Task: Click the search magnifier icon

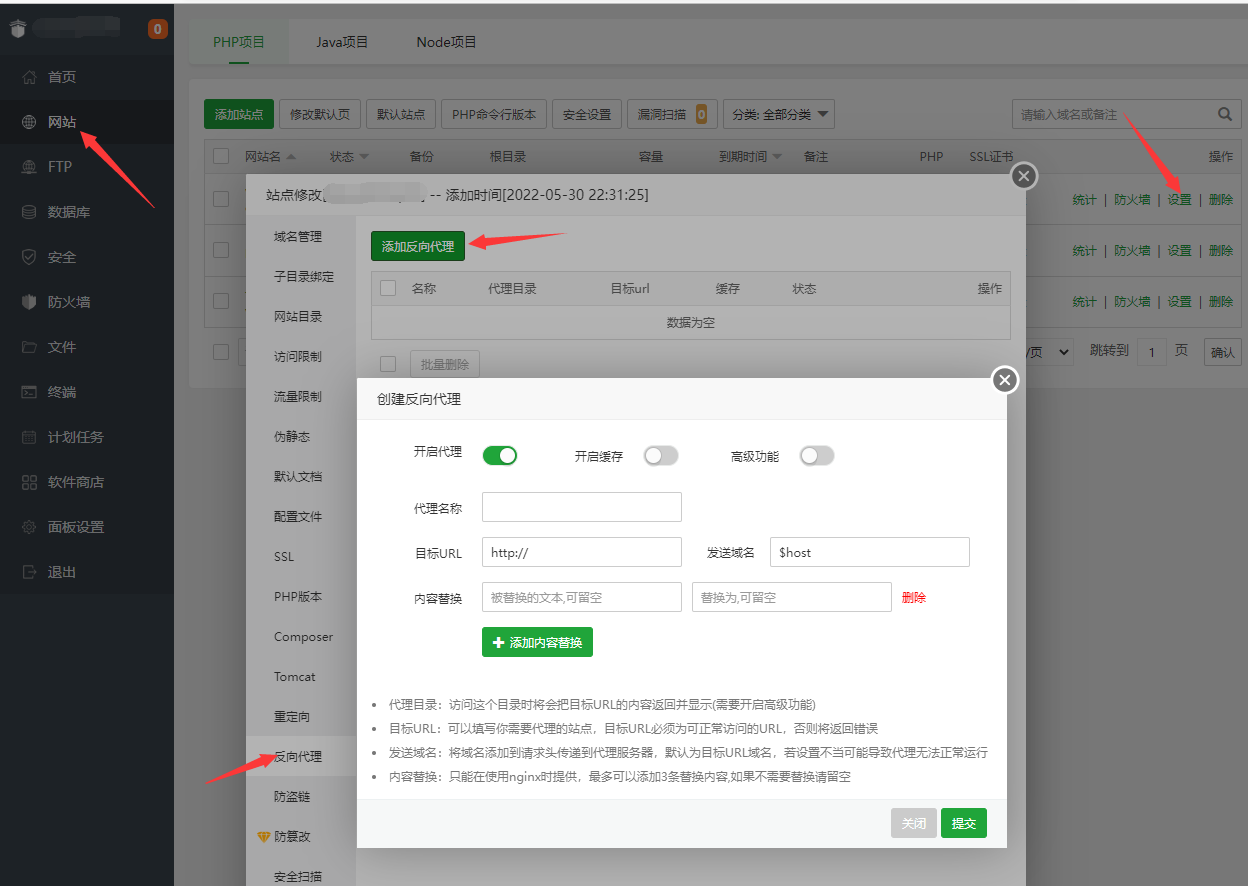Action: coord(1224,114)
